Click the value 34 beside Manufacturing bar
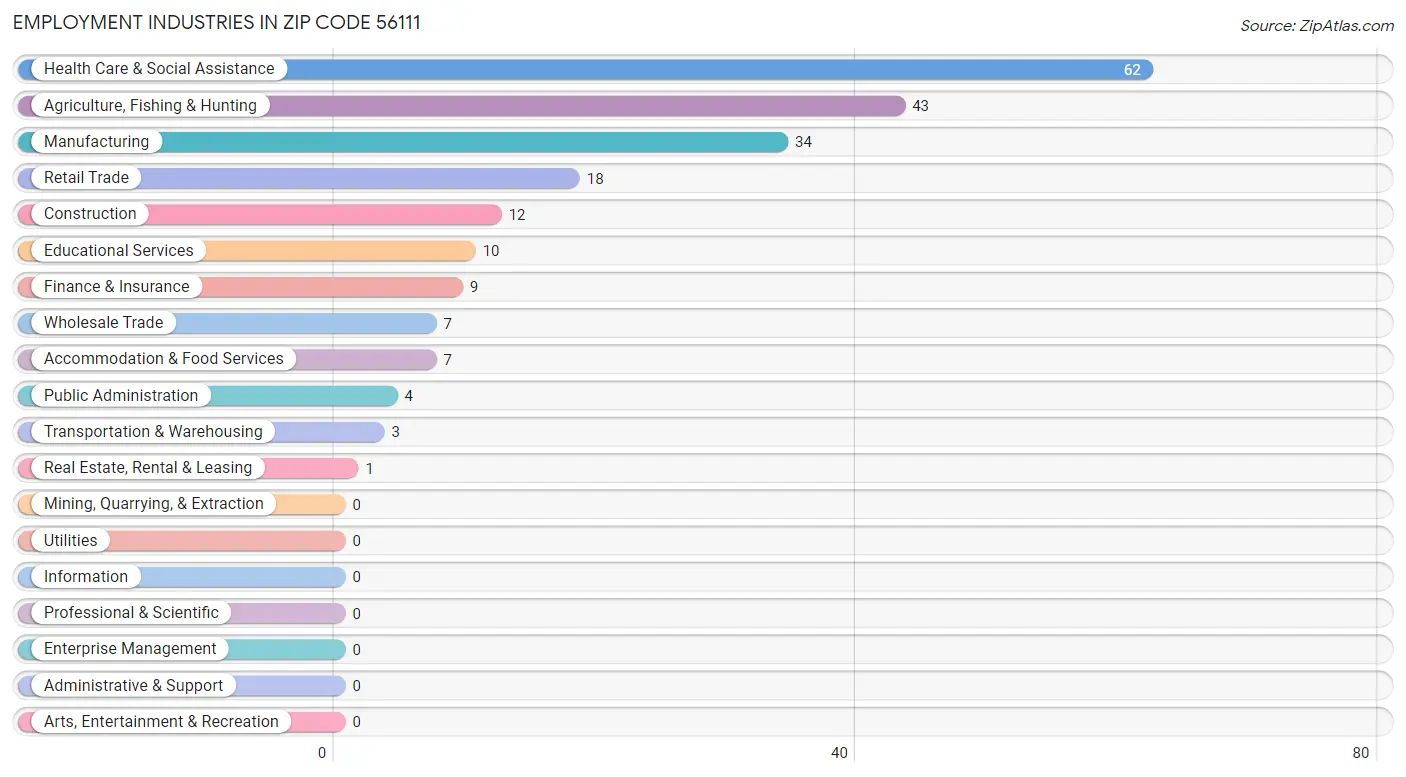The image size is (1406, 777). pyautogui.click(x=803, y=142)
